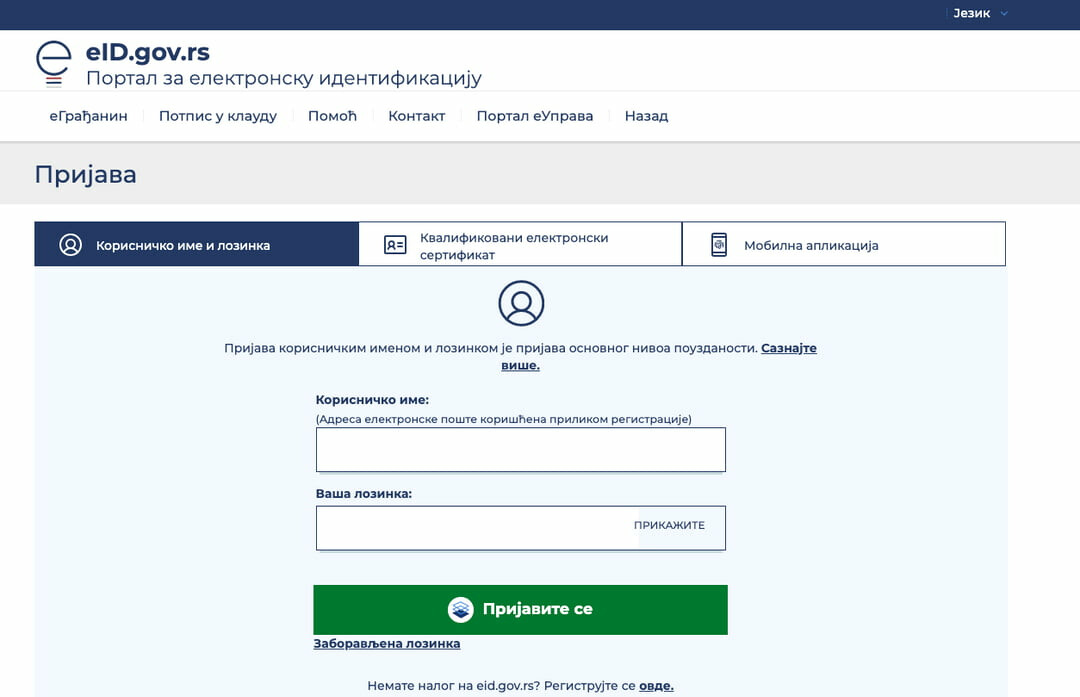The width and height of the screenshot is (1080, 697).
Task: Click the emblem icon on login button
Action: 460,610
